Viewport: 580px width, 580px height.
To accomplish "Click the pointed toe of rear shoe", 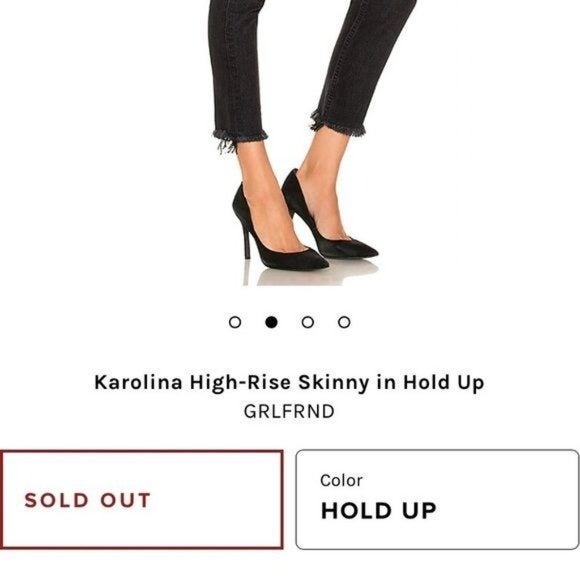I will [x=364, y=252].
